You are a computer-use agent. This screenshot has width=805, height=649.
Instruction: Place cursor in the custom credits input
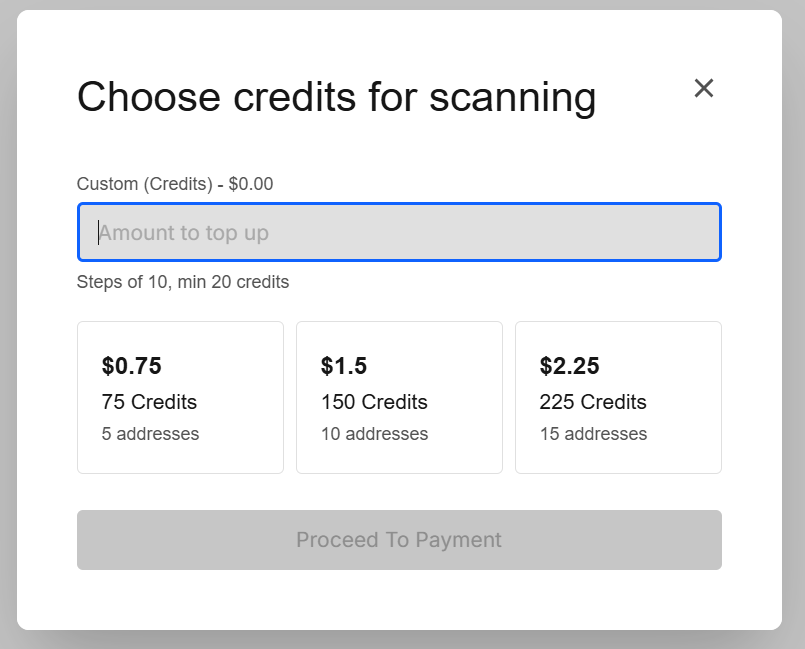tap(399, 232)
